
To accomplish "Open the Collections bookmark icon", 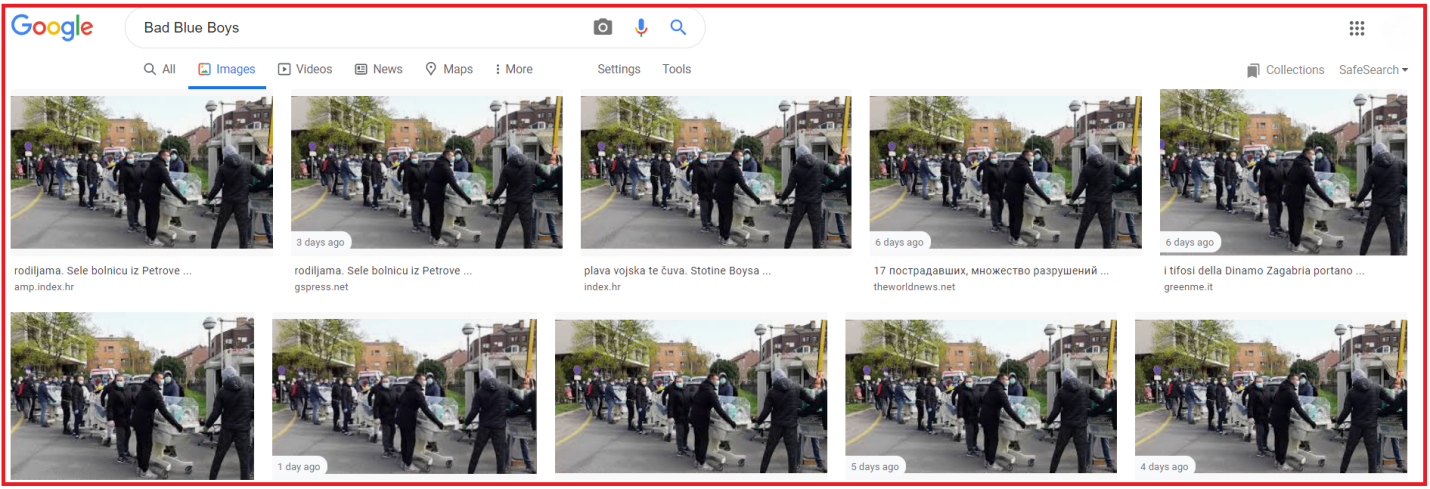I will pyautogui.click(x=1253, y=70).
